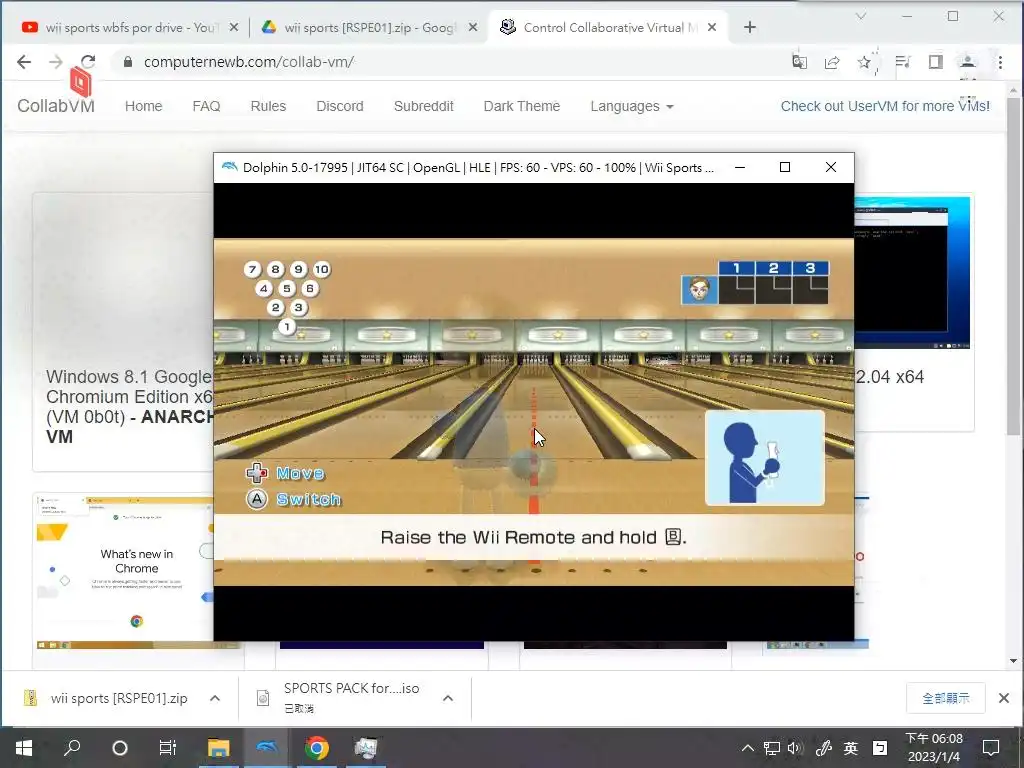Viewport: 1024px width, 768px height.
Task: Open the volume speaker icon in system tray
Action: (x=795, y=748)
